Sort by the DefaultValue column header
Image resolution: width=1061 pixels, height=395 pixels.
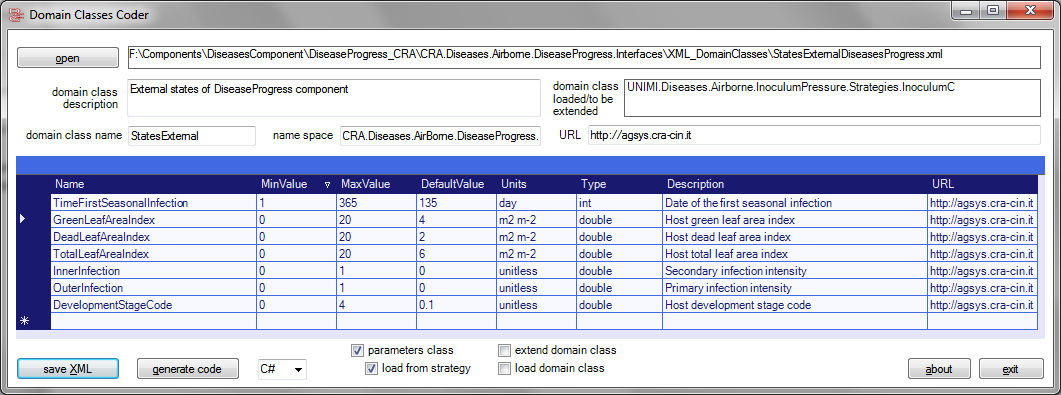(x=455, y=184)
